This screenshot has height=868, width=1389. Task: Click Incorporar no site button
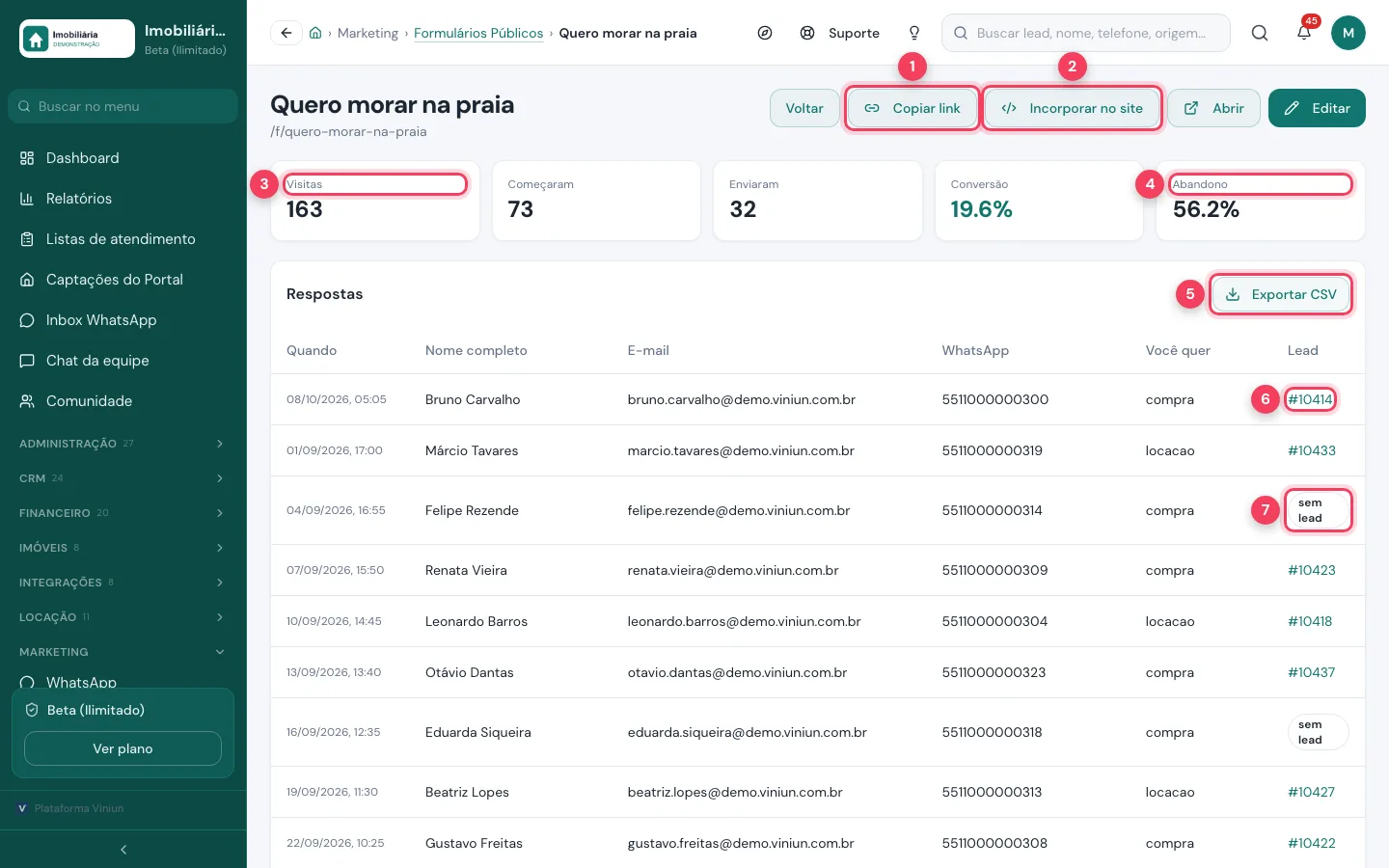click(1072, 108)
